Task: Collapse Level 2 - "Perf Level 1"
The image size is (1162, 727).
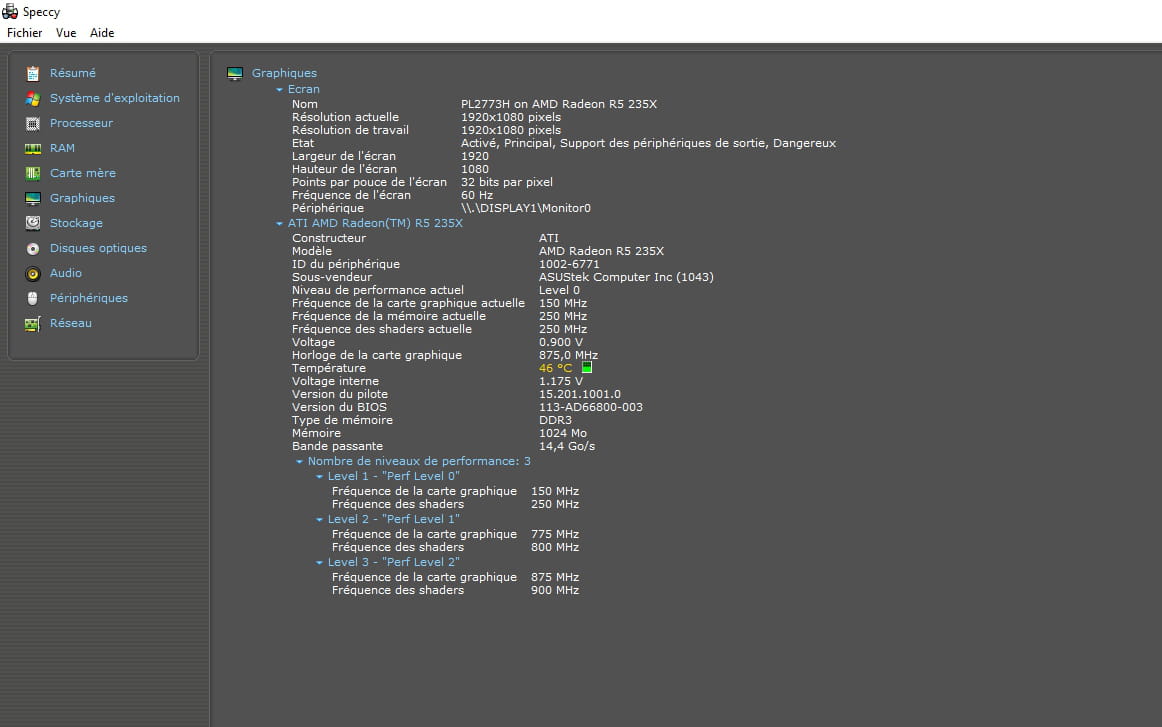Action: click(319, 519)
